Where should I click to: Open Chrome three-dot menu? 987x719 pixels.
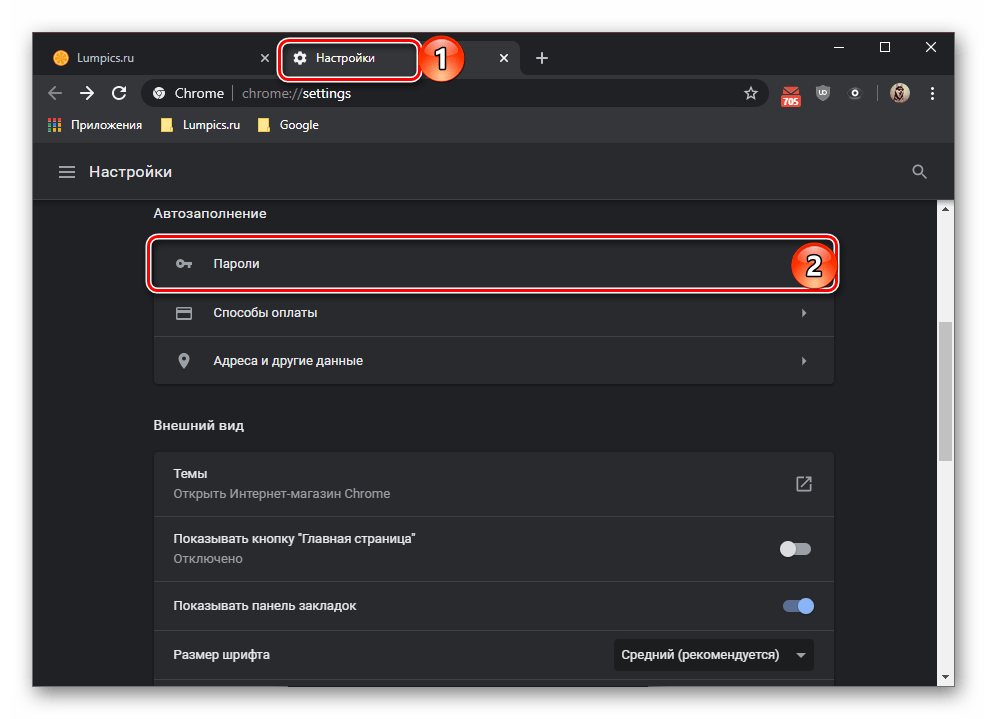932,93
